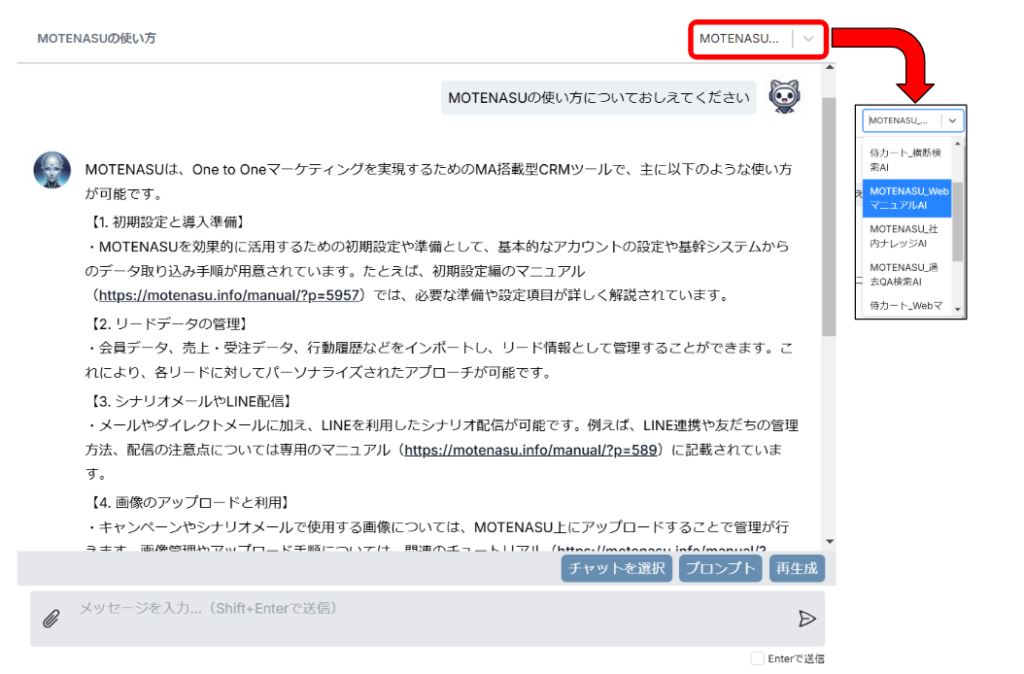Viewport: 1024px width, 674px height.
Task: Click the paperclip attach file icon
Action: pos(51,618)
